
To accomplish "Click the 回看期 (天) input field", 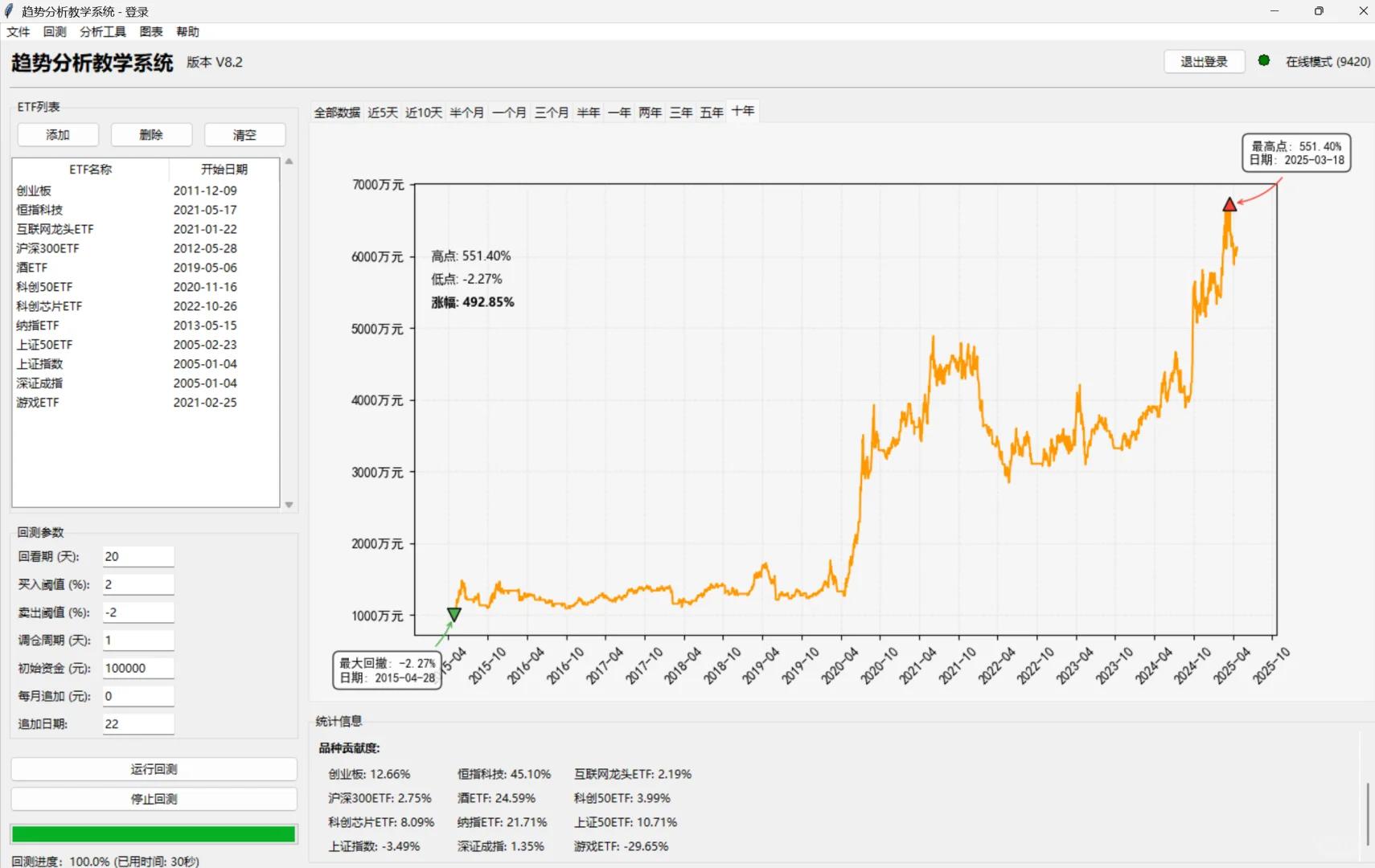I will coord(138,556).
